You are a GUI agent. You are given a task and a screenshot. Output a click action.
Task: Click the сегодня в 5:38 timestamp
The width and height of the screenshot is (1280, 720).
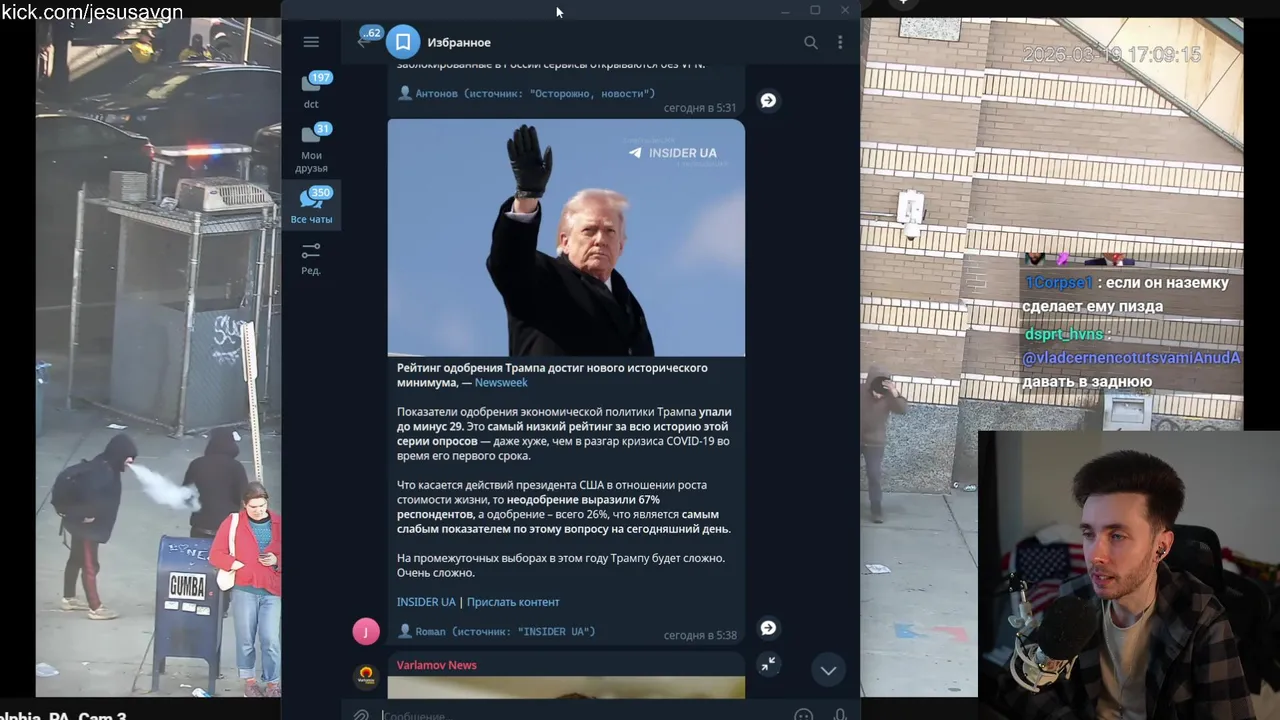click(700, 635)
